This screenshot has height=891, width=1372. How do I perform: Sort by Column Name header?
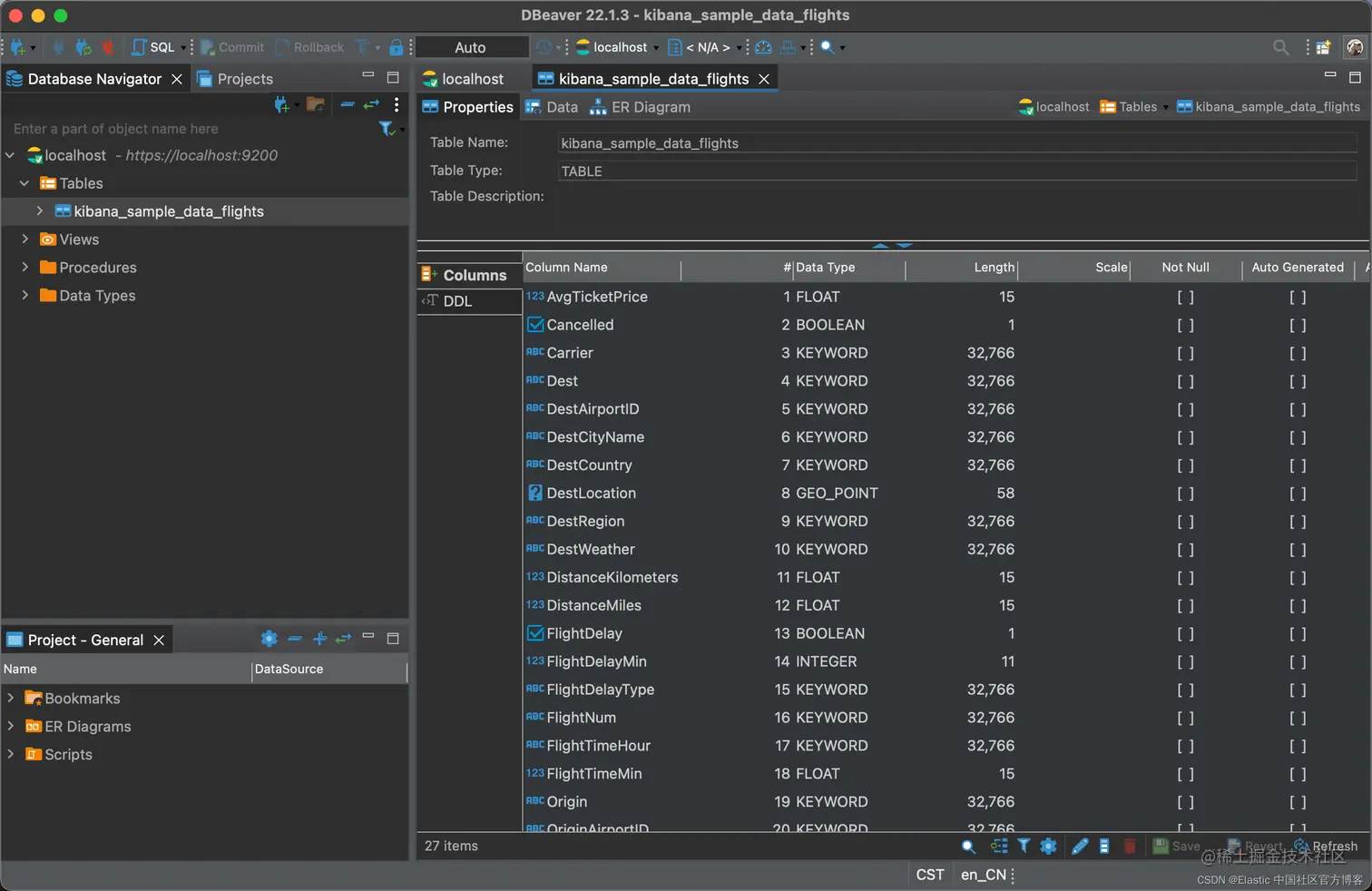pos(602,268)
